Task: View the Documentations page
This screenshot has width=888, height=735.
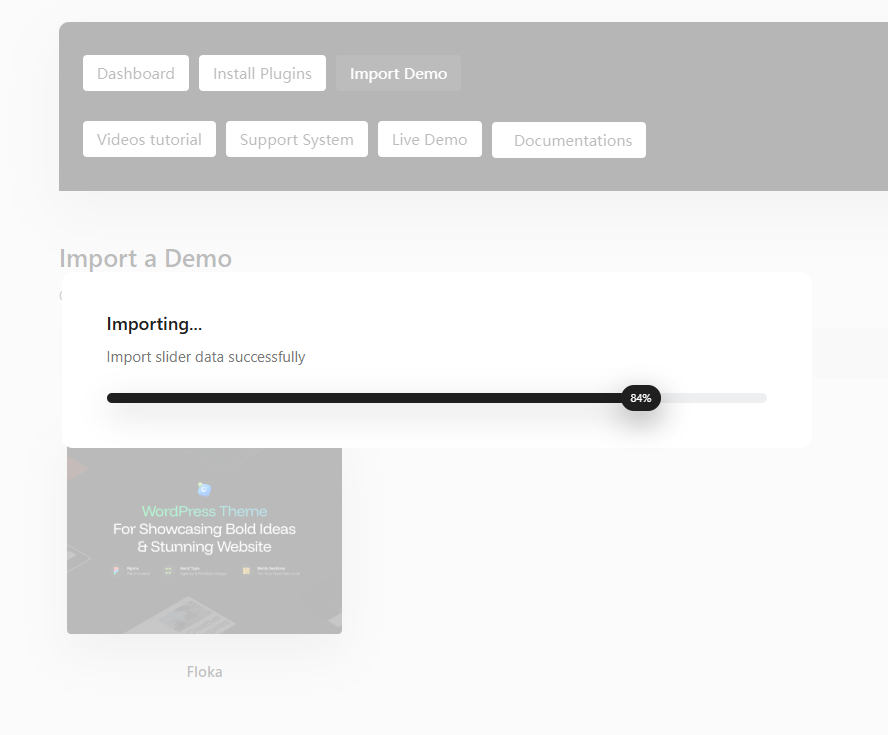Action: click(x=569, y=140)
